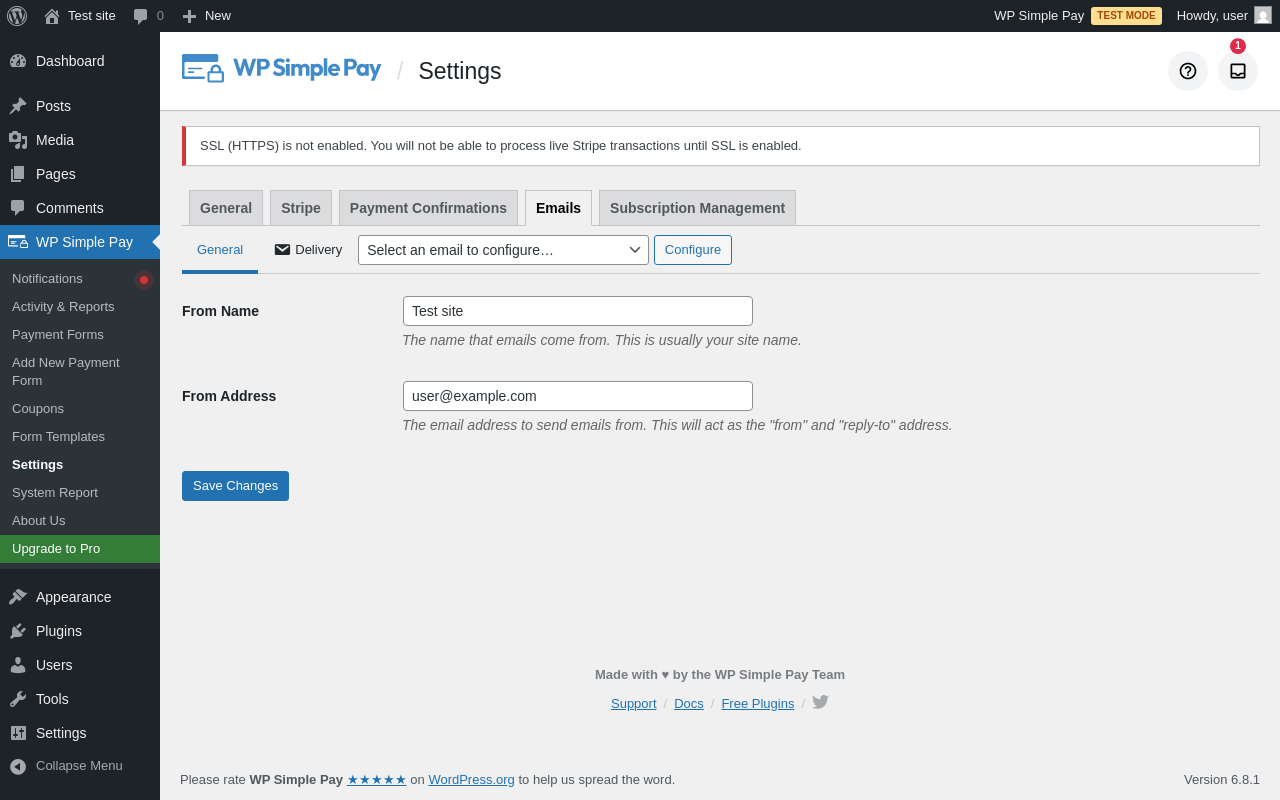
Task: Switch to the Stripe tab
Action: tap(300, 208)
